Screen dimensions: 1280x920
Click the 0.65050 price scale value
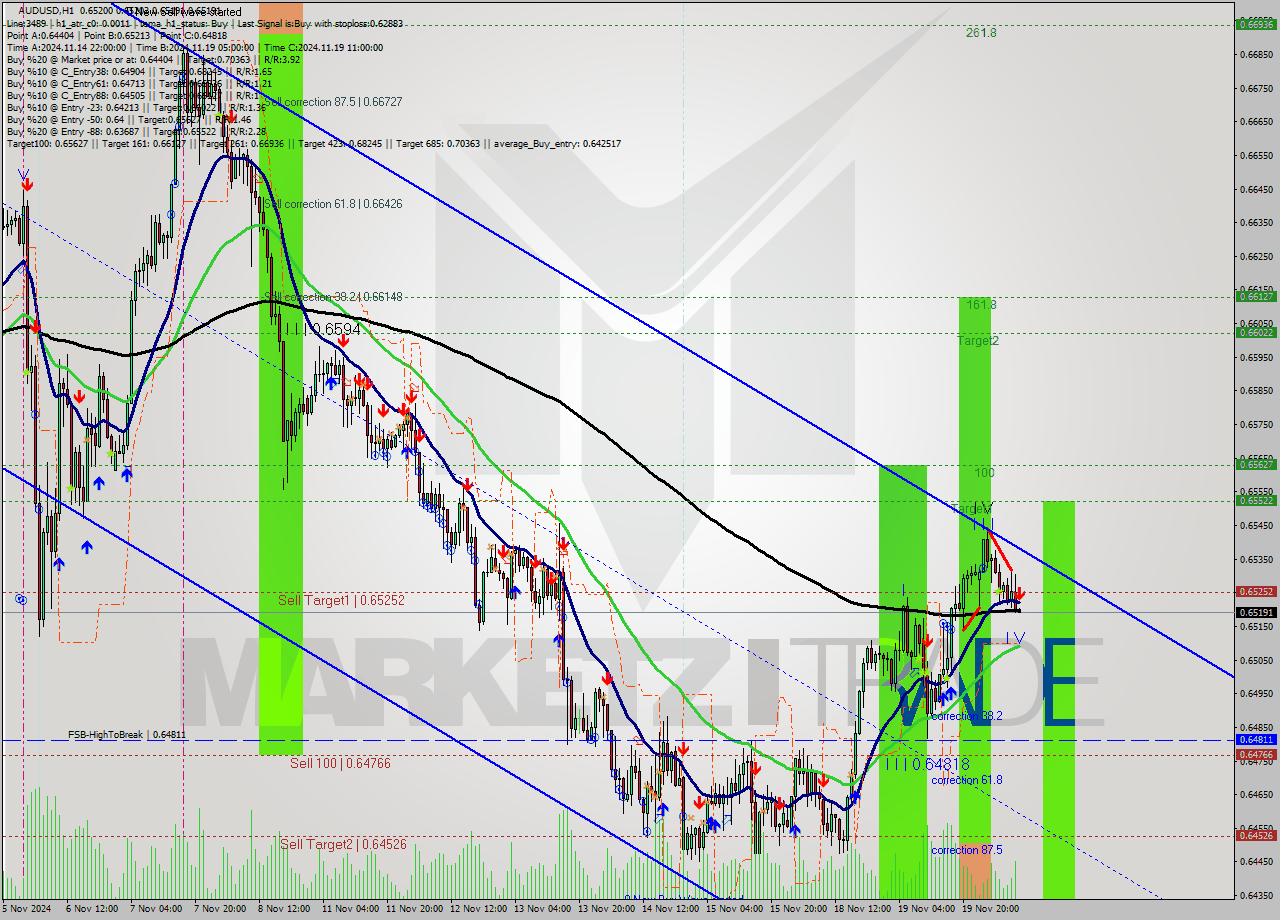[1255, 660]
